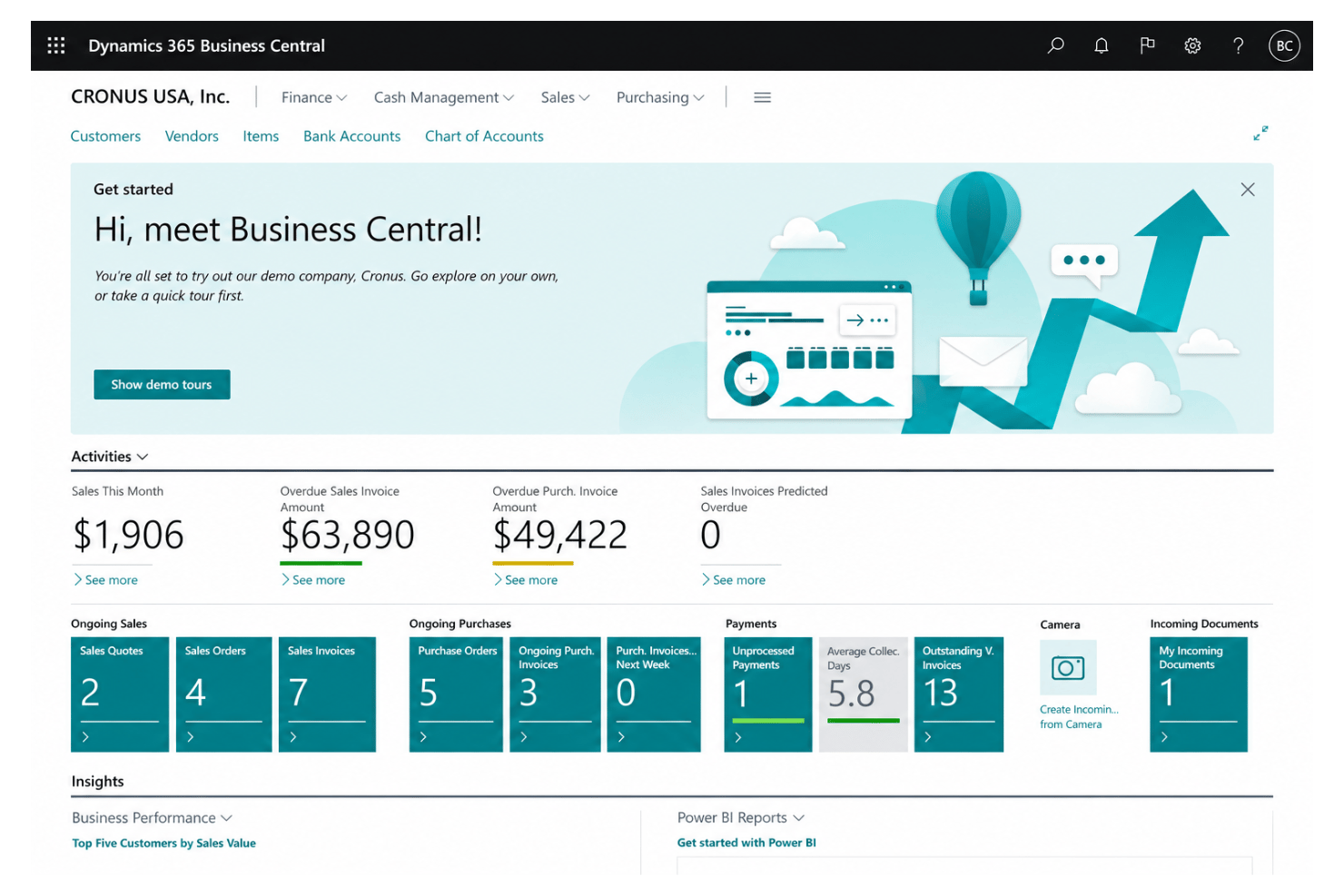Click Show demo tours button

[162, 385]
